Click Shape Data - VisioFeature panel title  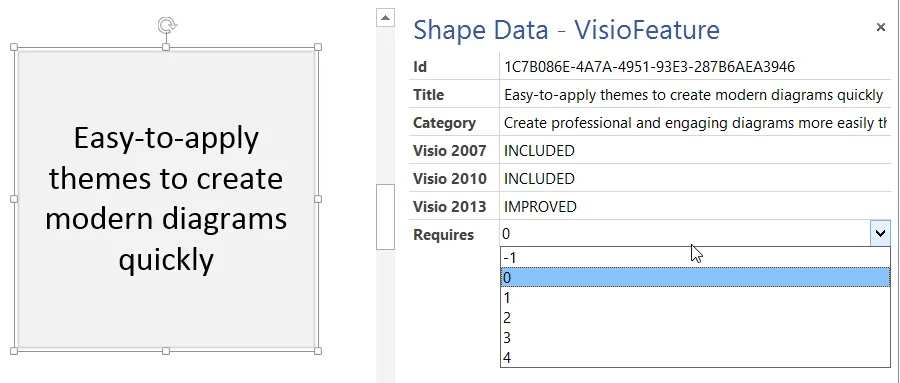pos(567,30)
